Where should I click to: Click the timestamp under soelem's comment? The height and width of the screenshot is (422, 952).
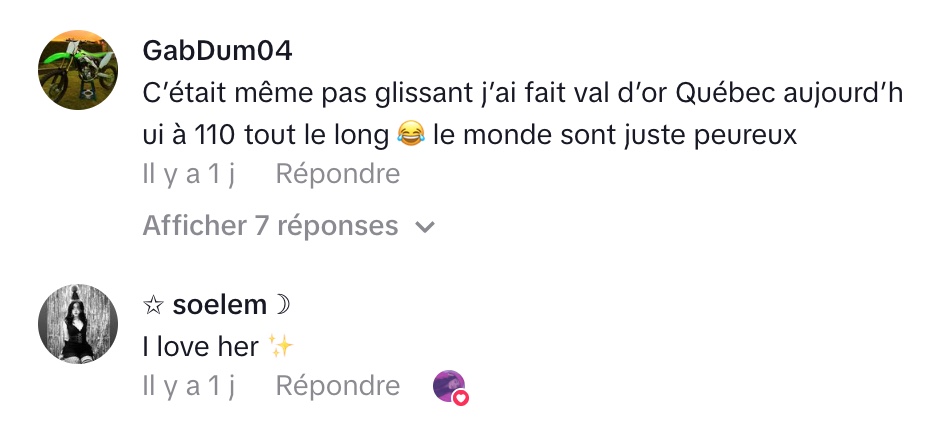(x=187, y=386)
